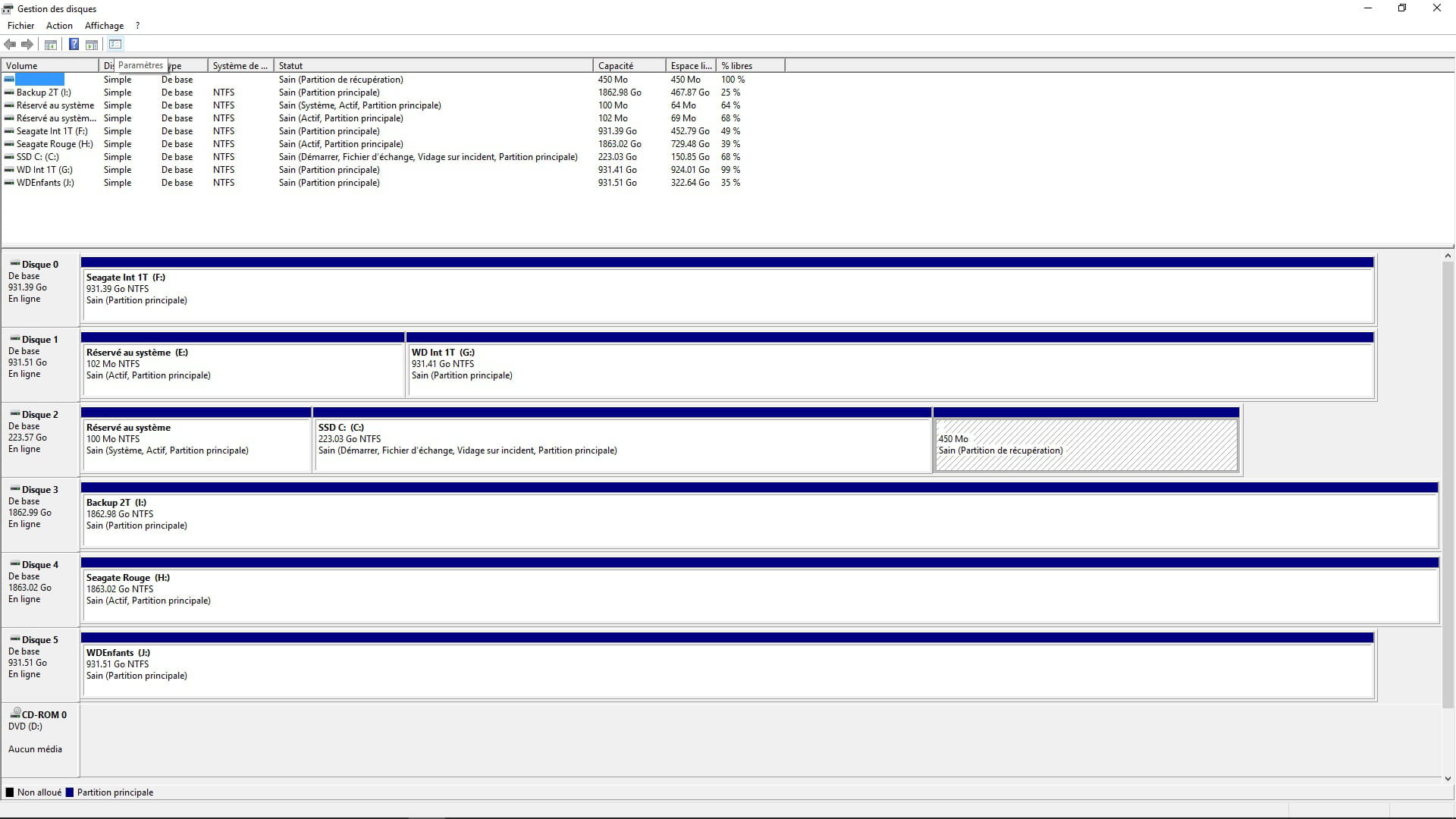1456x819 pixels.
Task: Open the Fichier menu
Action: click(20, 26)
